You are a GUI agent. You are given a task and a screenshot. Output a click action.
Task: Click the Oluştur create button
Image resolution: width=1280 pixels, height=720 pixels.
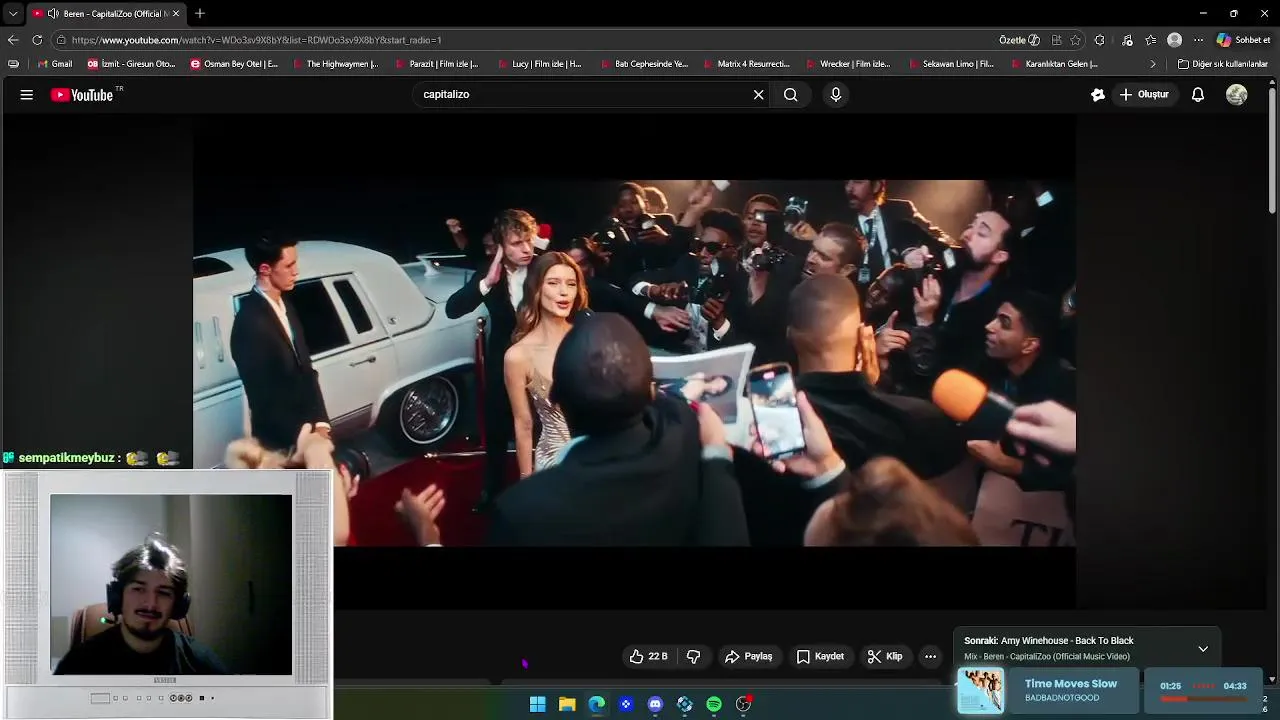(x=1144, y=95)
